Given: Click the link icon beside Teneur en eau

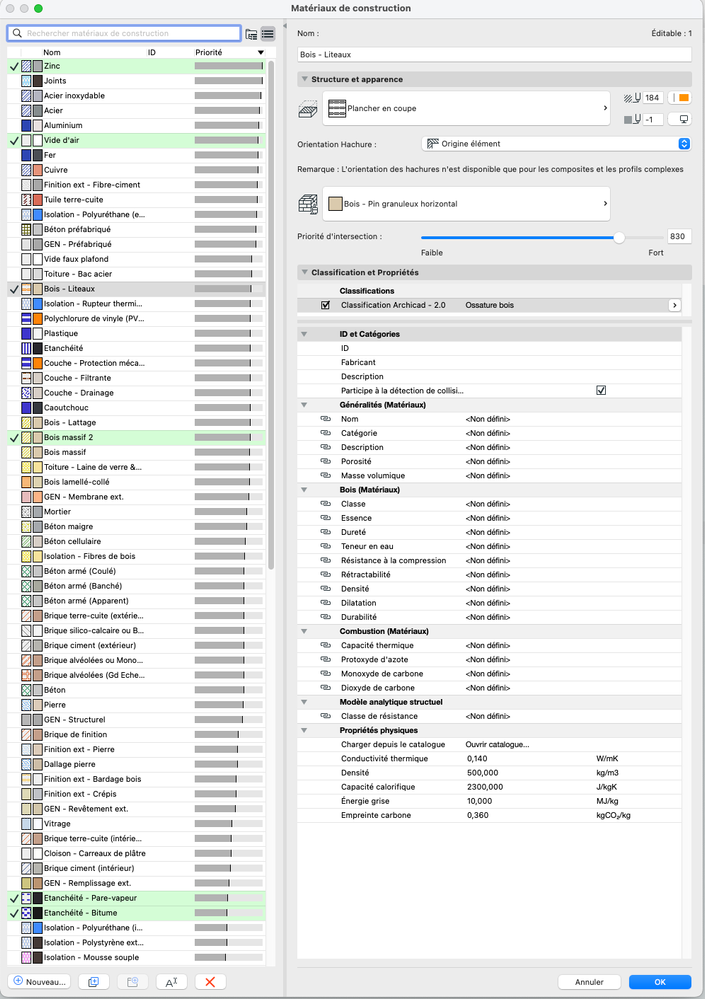Looking at the screenshot, I should click(325, 546).
